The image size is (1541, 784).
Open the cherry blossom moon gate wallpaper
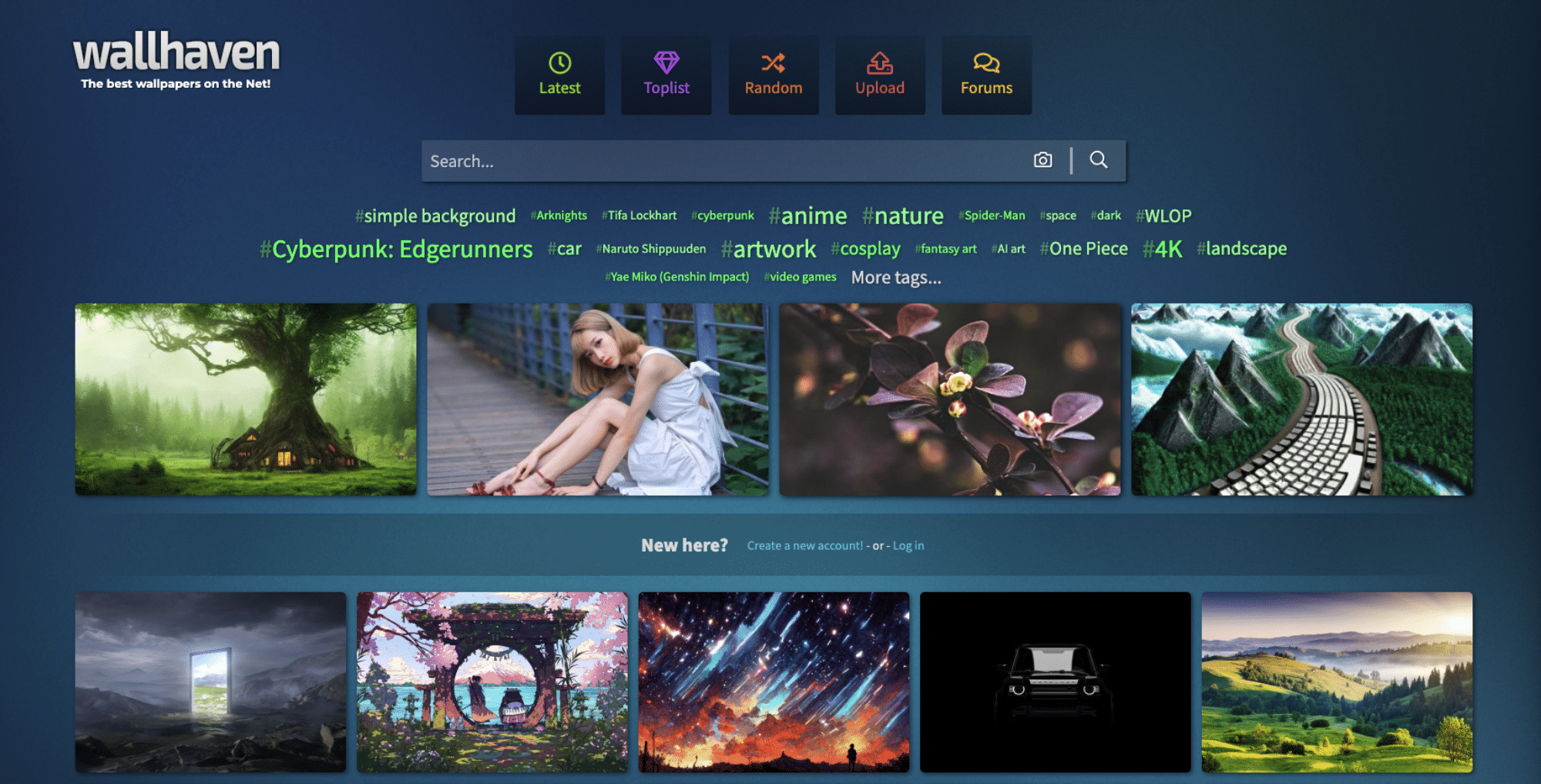[x=492, y=682]
